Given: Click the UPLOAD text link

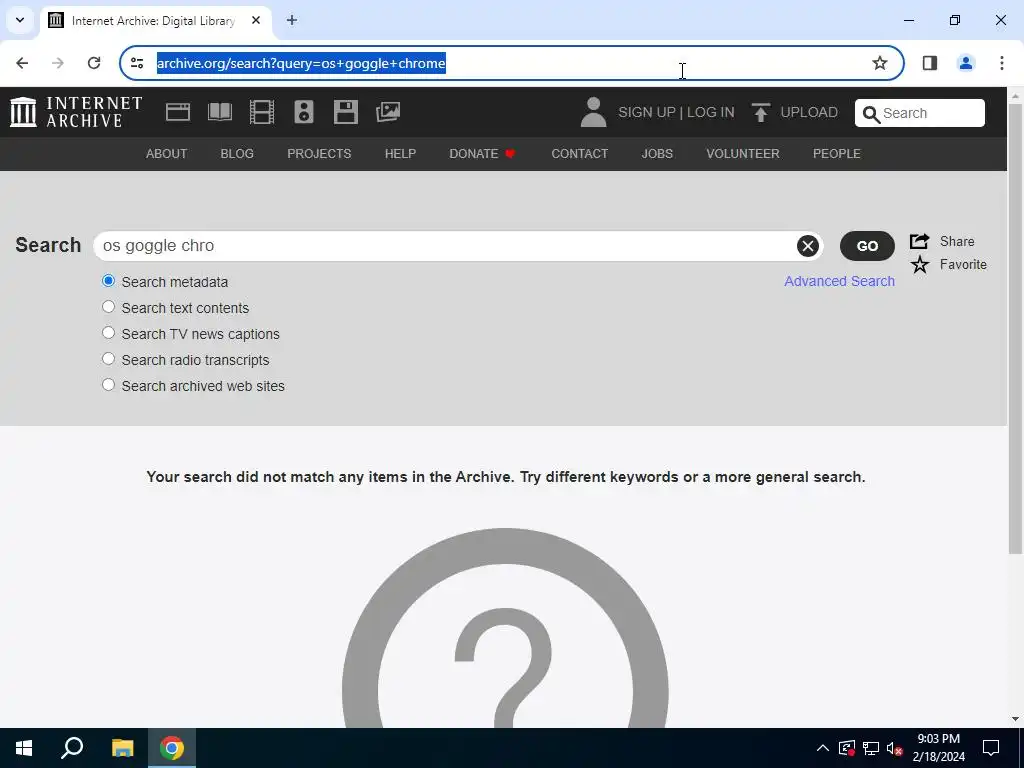Looking at the screenshot, I should (808, 112).
